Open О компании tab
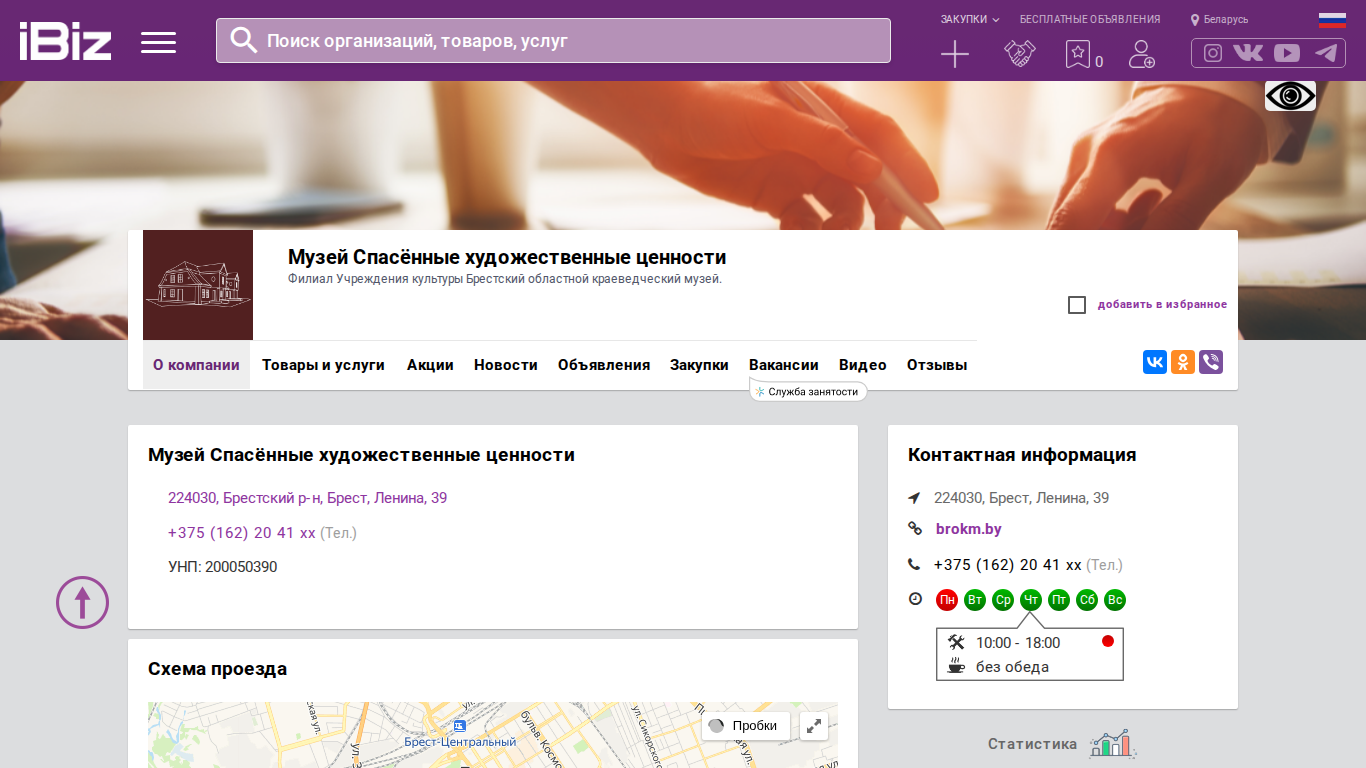 (196, 365)
